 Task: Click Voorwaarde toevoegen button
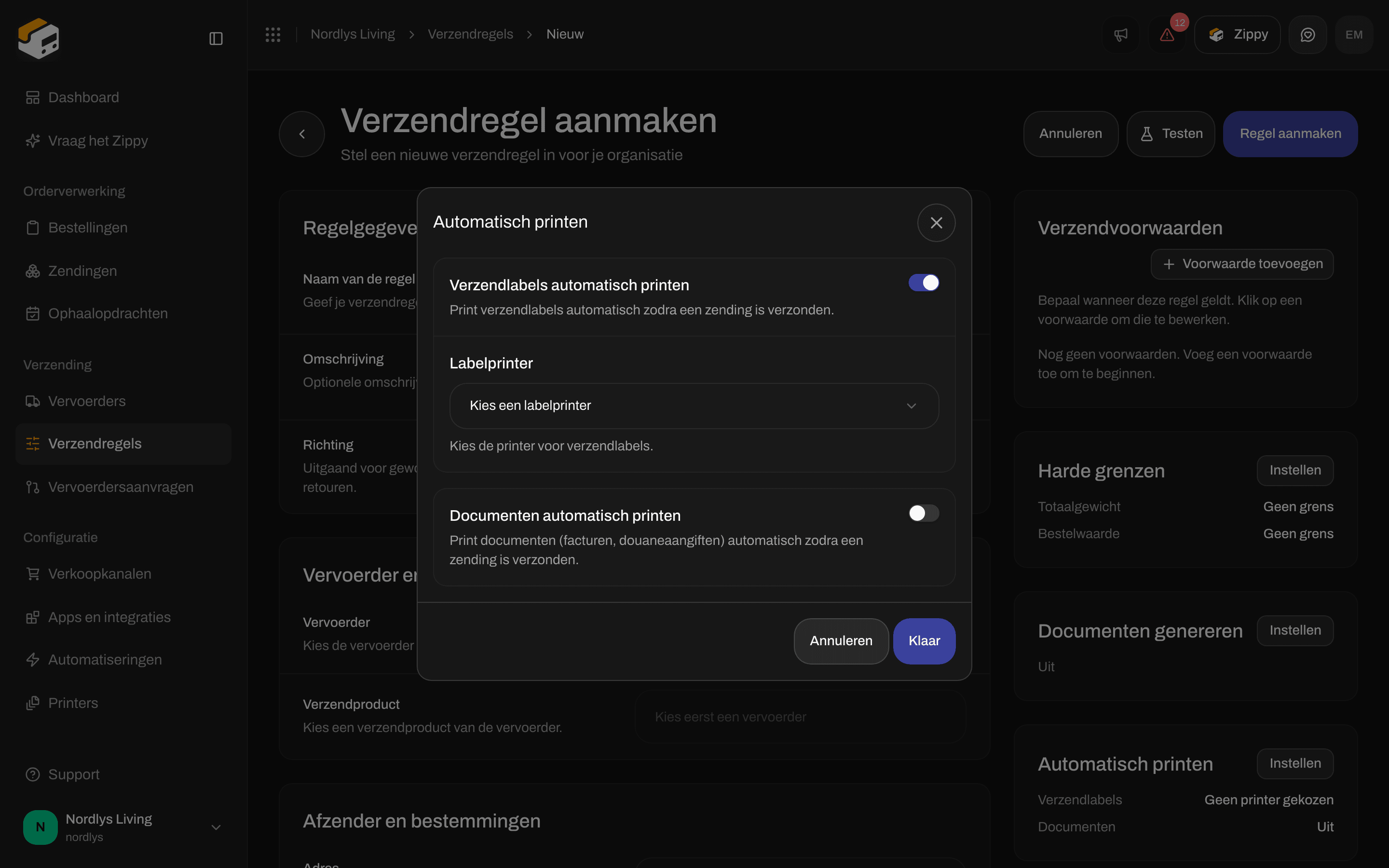pos(1242,264)
